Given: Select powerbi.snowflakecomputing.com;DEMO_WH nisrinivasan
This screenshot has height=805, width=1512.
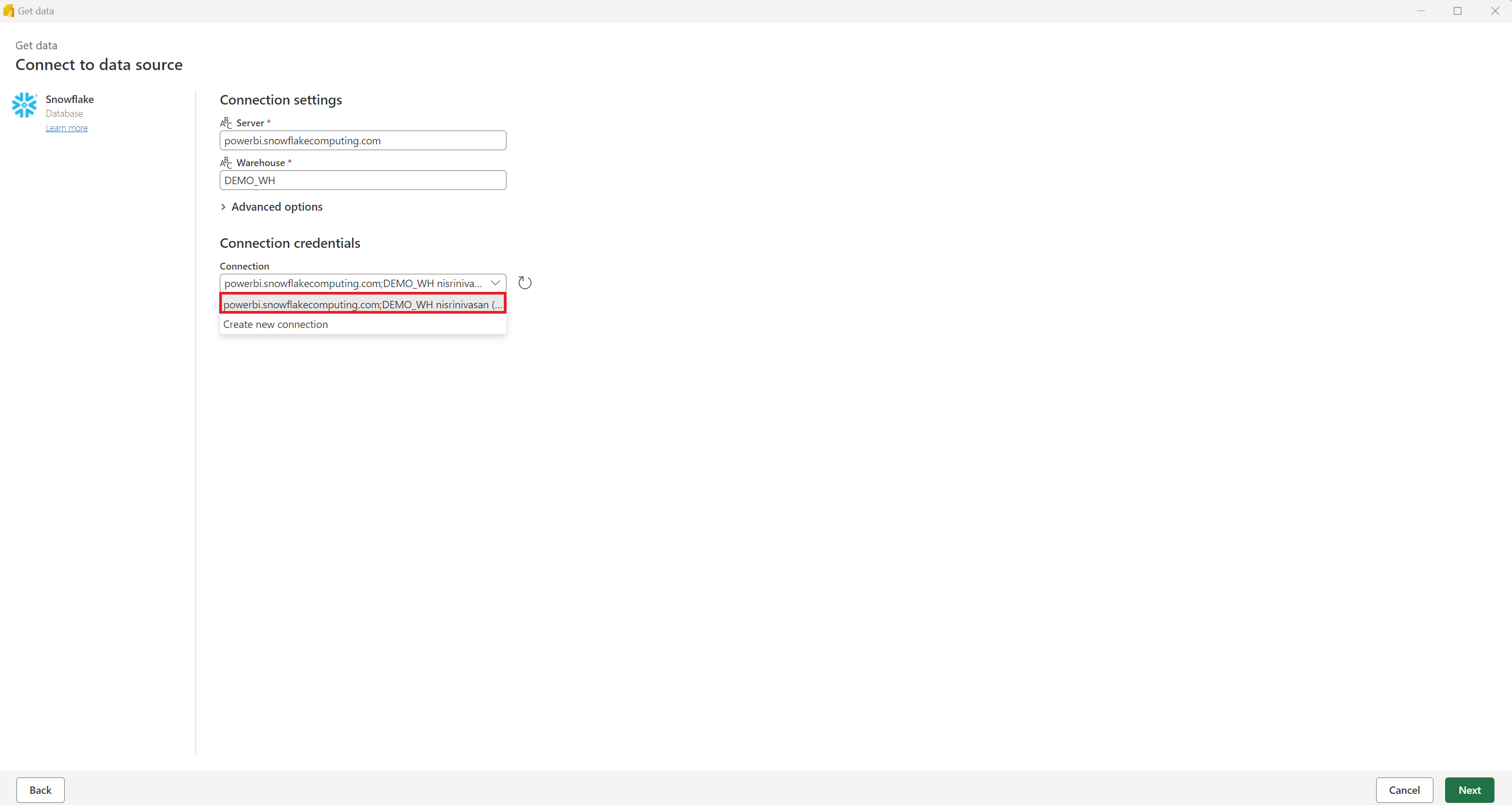Looking at the screenshot, I should 362,304.
